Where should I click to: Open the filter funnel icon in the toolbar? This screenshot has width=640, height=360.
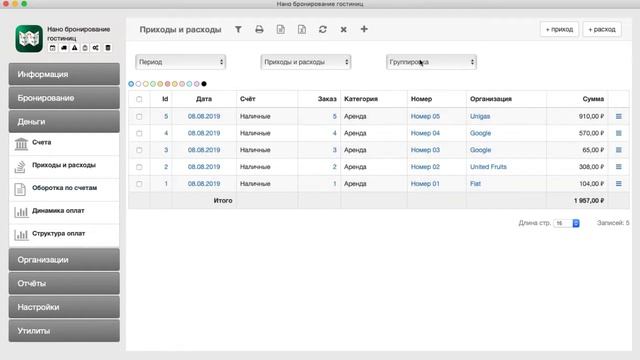[238, 29]
